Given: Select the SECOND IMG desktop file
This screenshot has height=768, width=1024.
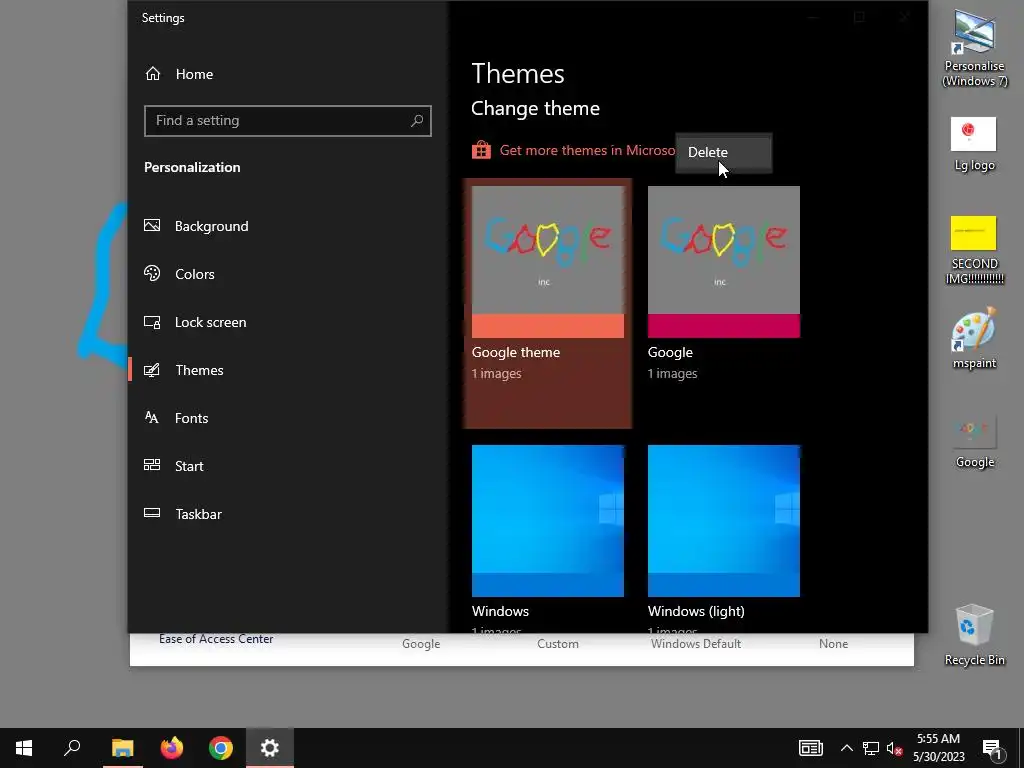Looking at the screenshot, I should tap(974, 251).
